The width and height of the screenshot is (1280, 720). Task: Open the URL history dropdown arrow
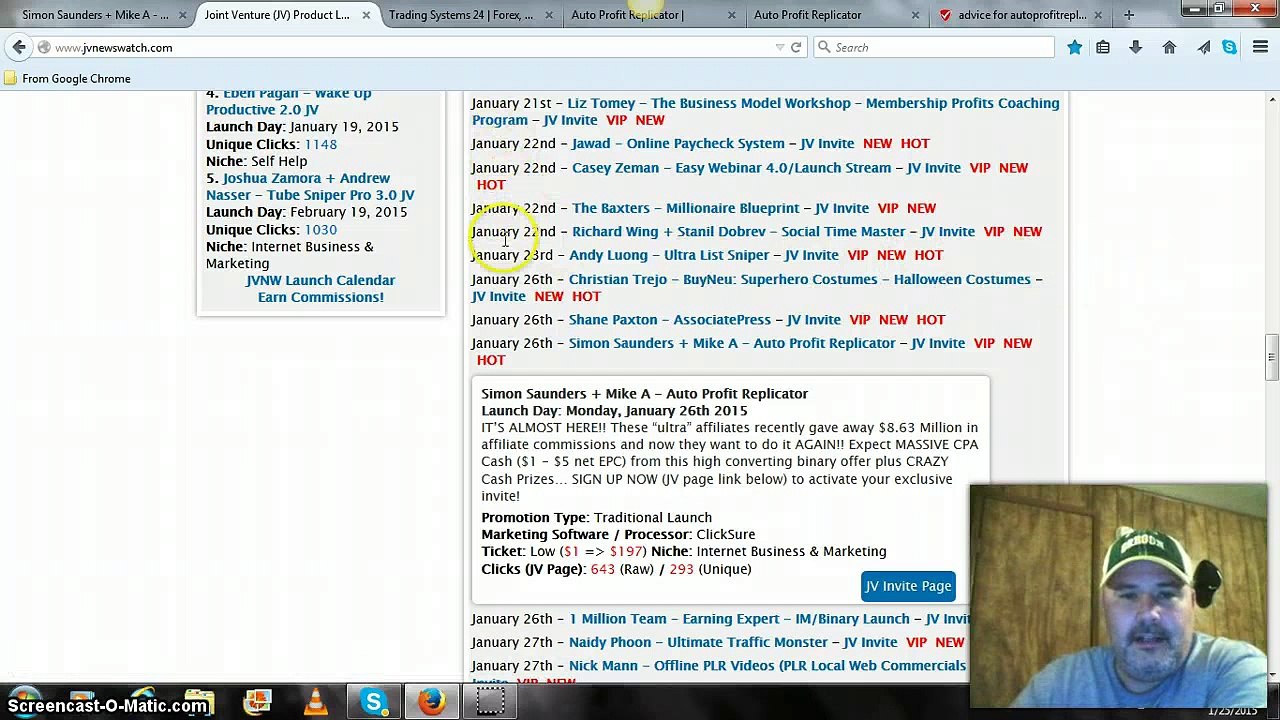tap(780, 47)
